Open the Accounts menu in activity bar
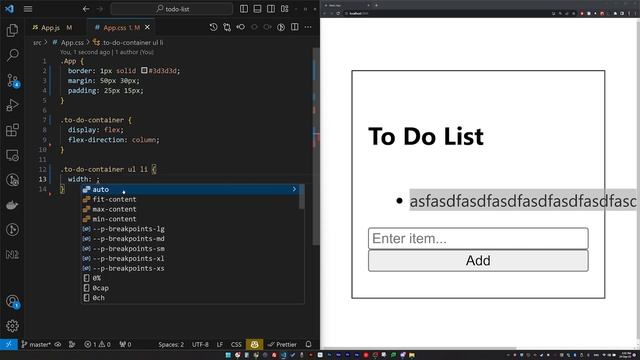640x360 pixels. [x=12, y=302]
